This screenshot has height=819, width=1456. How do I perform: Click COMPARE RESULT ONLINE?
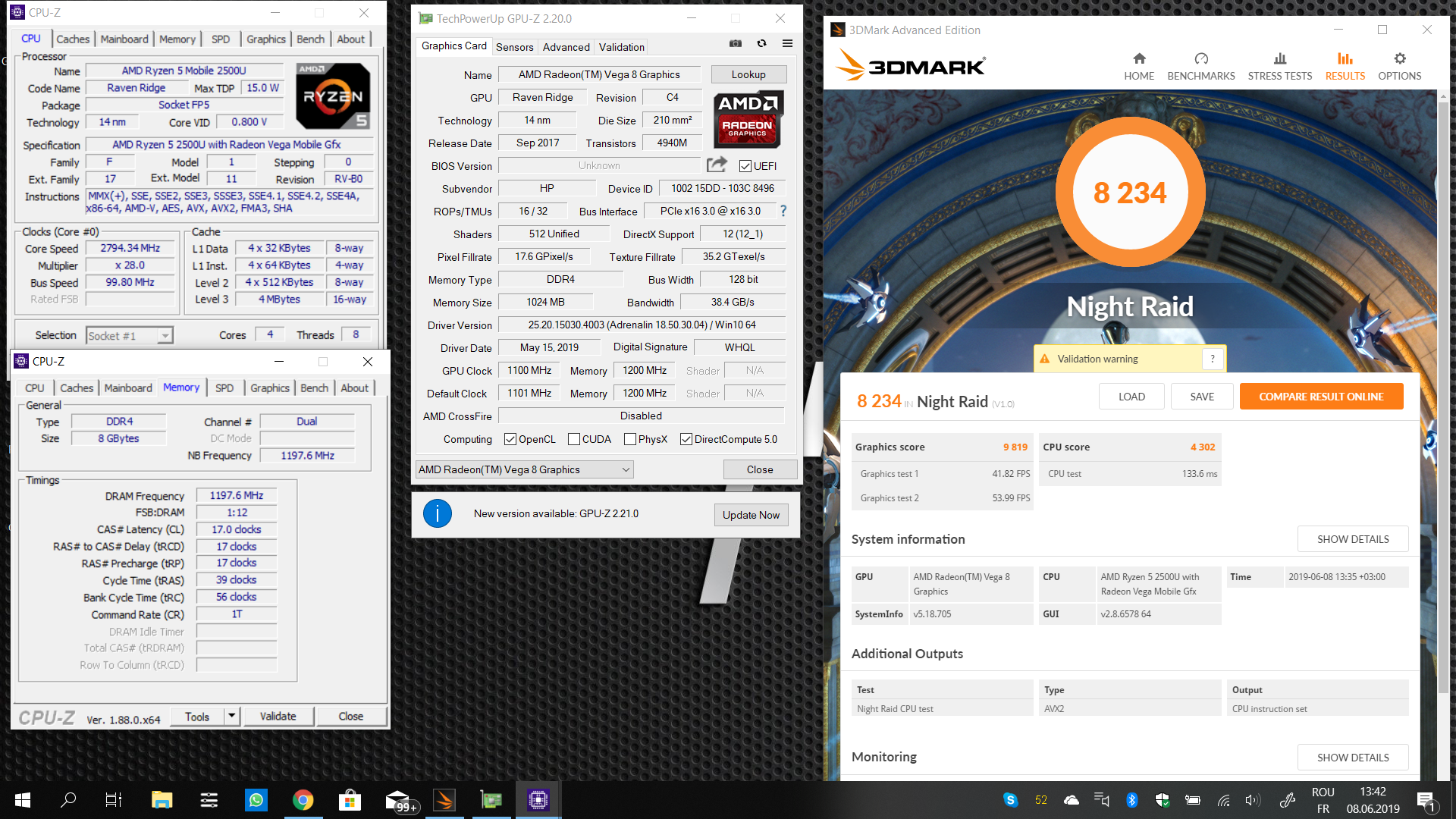click(x=1321, y=397)
